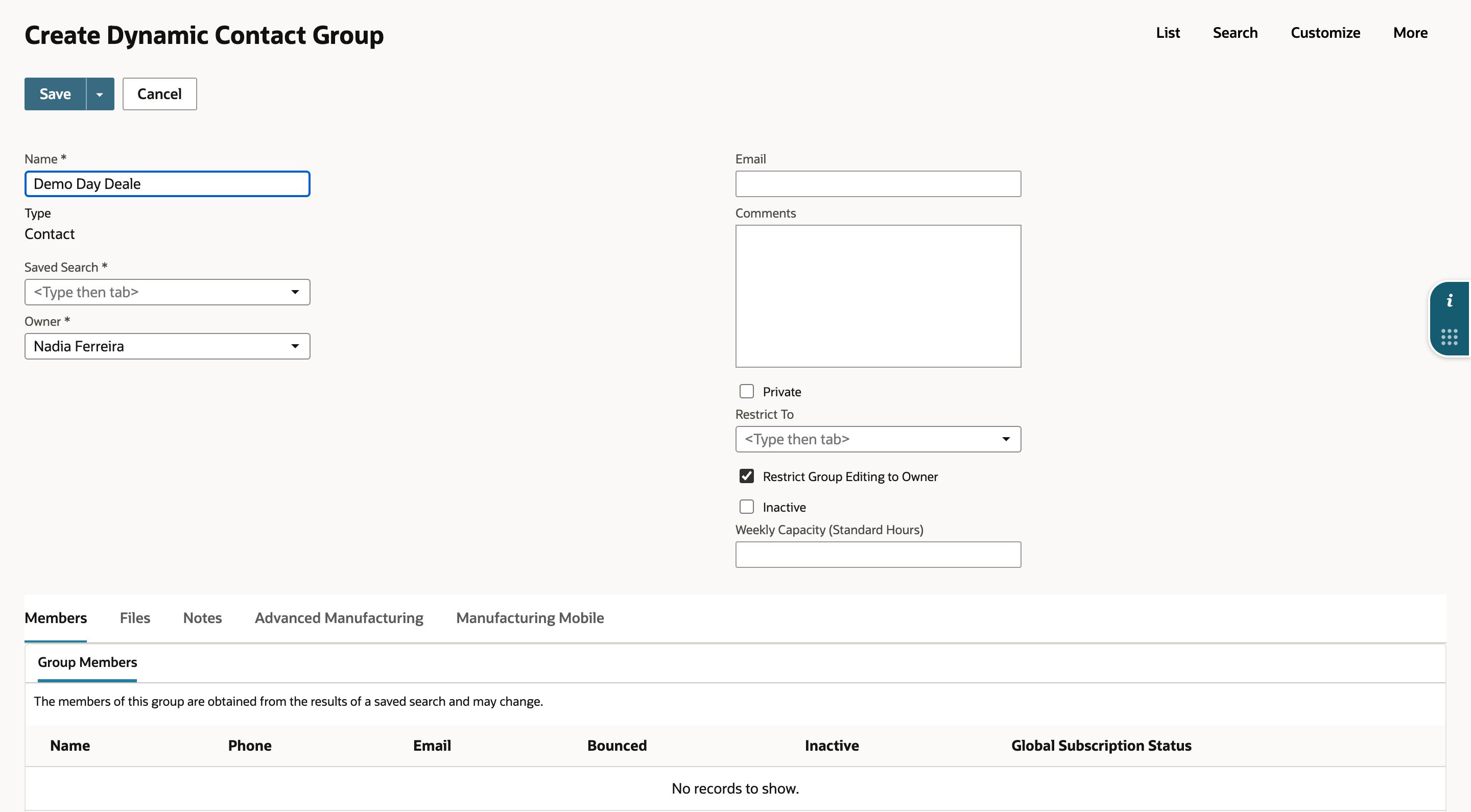Screen dimensions: 1471x812
Task: Click the 'Contact' type value
Action: coord(50,234)
